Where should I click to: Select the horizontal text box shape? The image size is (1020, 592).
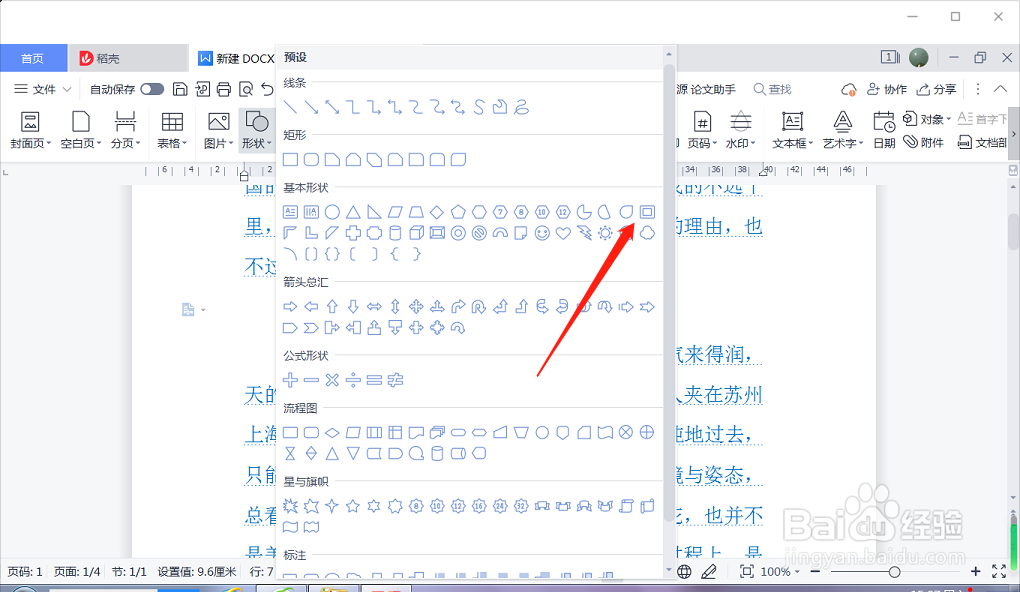click(x=291, y=212)
